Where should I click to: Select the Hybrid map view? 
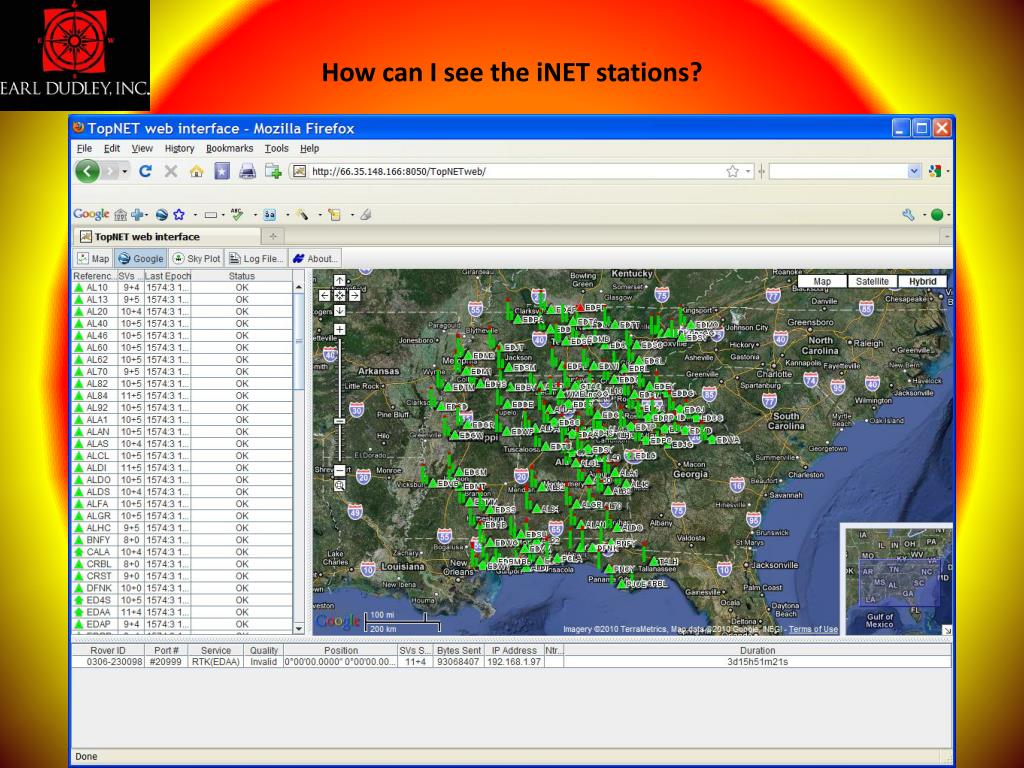[922, 281]
